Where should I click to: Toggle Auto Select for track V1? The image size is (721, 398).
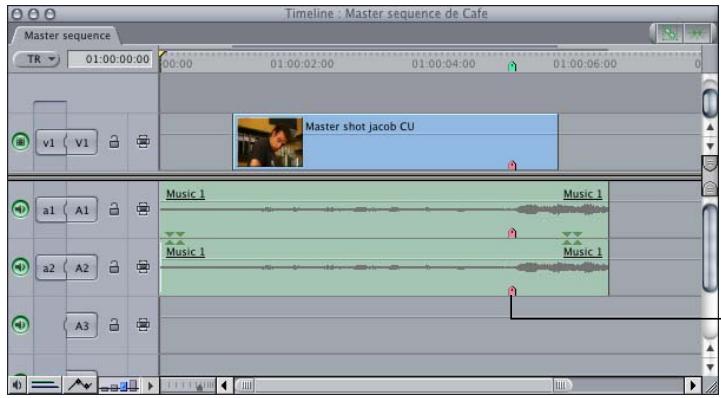[x=143, y=142]
